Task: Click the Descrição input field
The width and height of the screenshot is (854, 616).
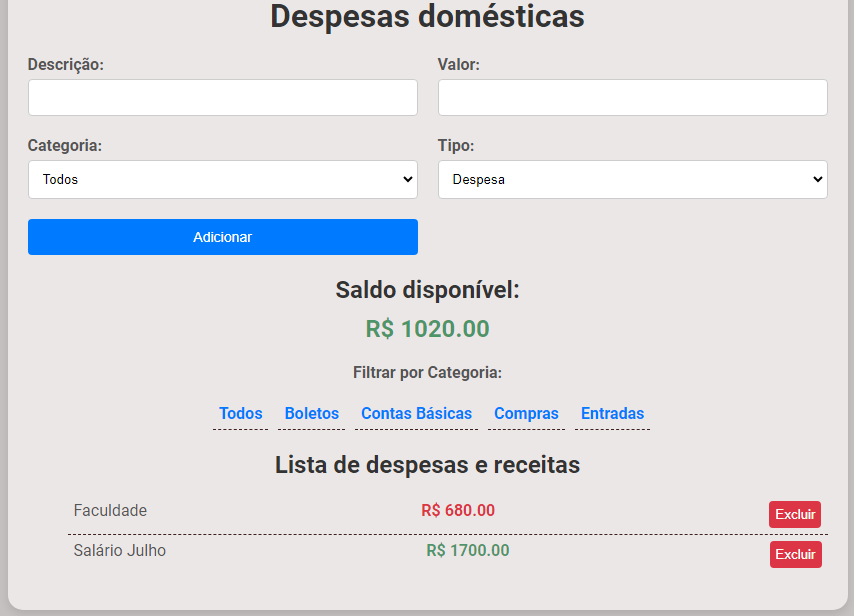Action: click(222, 98)
